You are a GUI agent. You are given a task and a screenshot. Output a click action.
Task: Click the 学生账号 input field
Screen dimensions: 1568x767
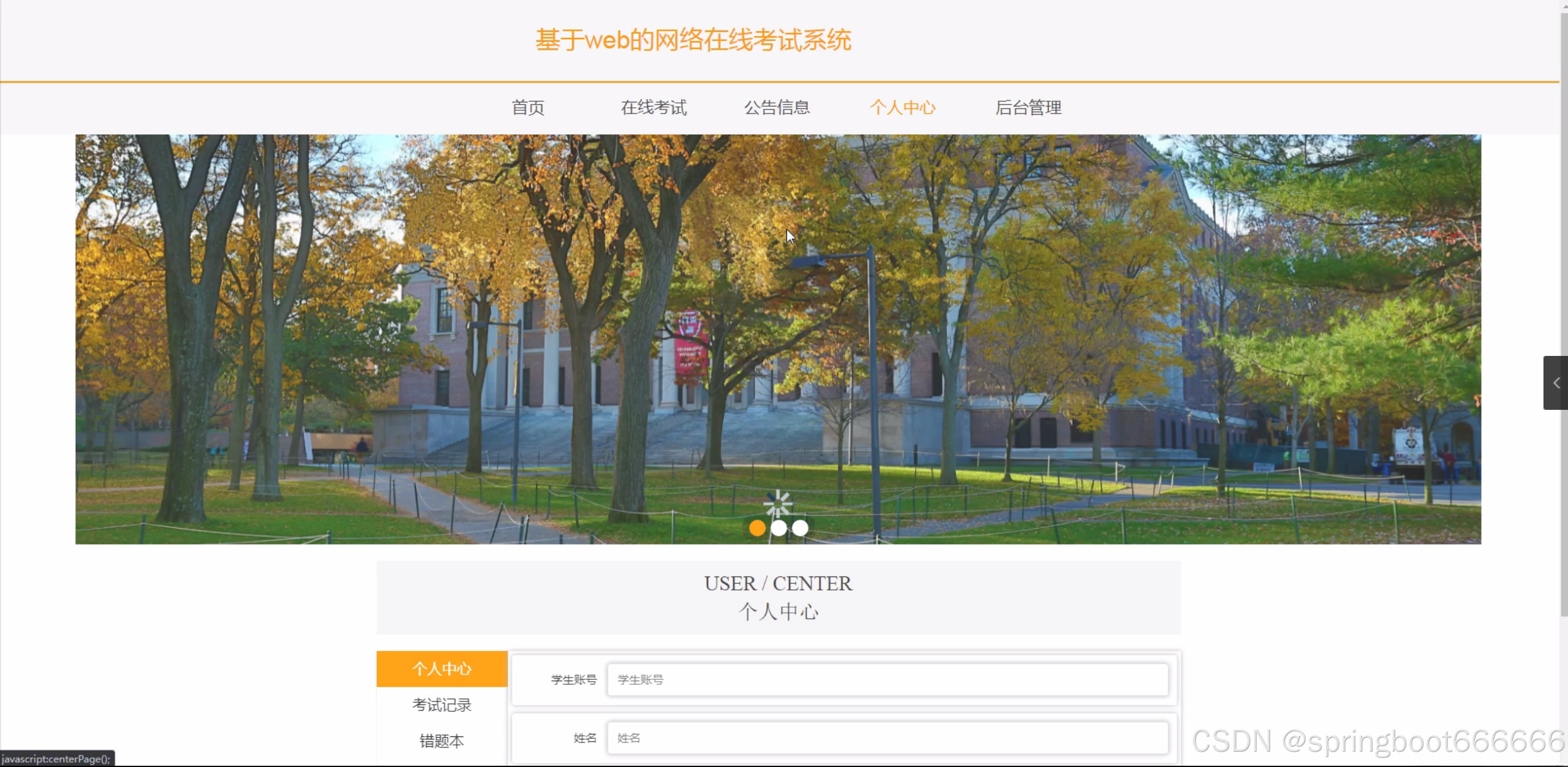pos(887,679)
